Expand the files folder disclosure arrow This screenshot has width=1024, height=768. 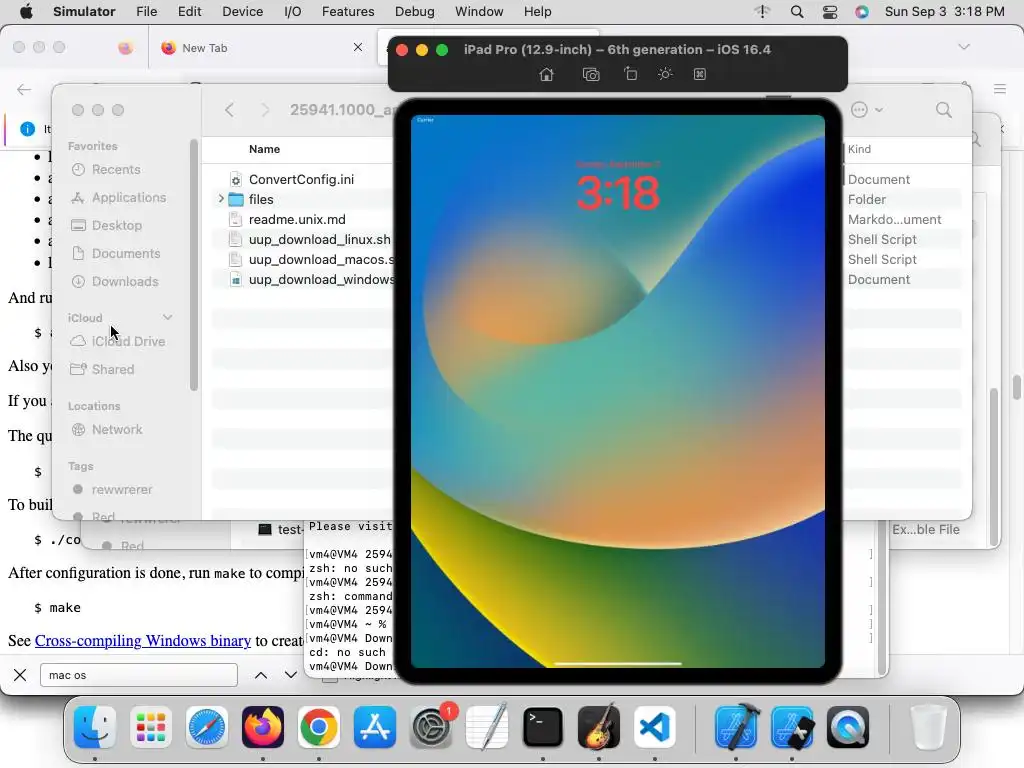pyautogui.click(x=221, y=199)
